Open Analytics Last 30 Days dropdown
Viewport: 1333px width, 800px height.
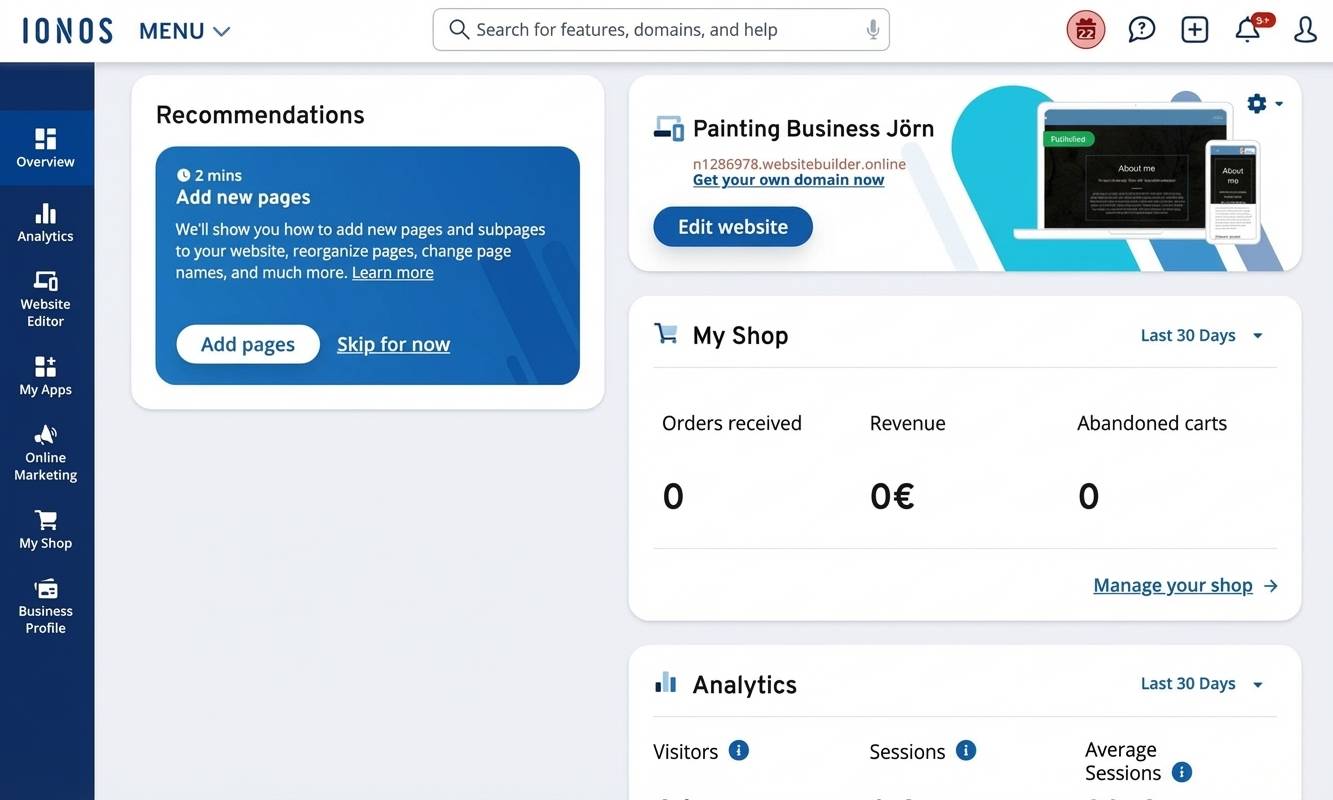[1201, 684]
